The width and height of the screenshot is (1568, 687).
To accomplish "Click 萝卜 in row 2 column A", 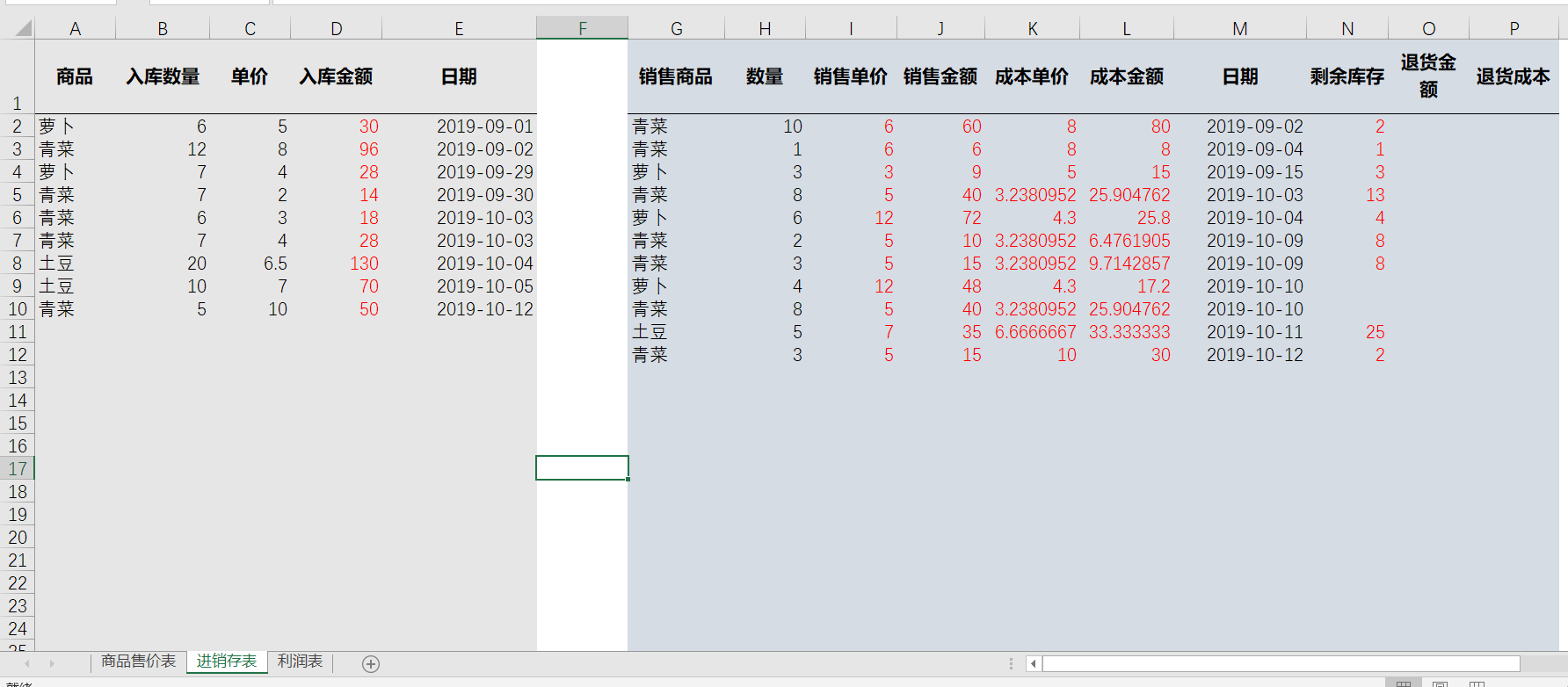I will 75,127.
